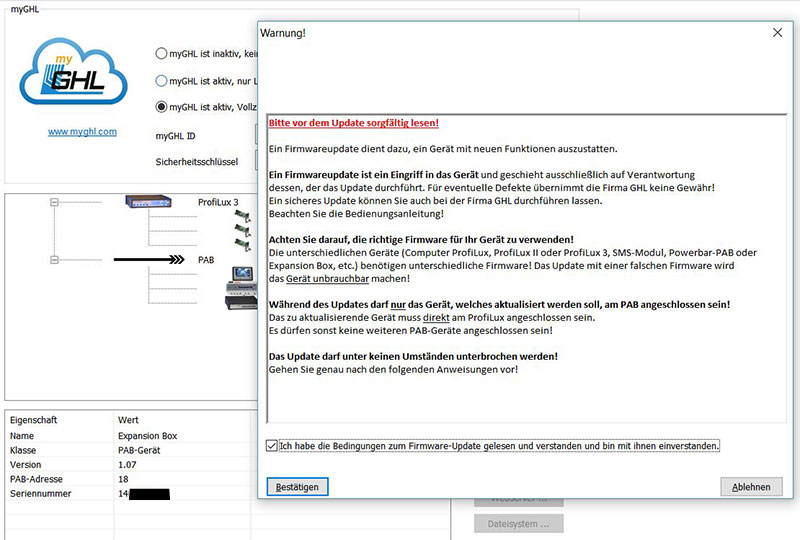The image size is (800, 540).
Task: Click the red 'Bitte vor dem Update sorgfältig lesen!' heading
Action: (354, 123)
